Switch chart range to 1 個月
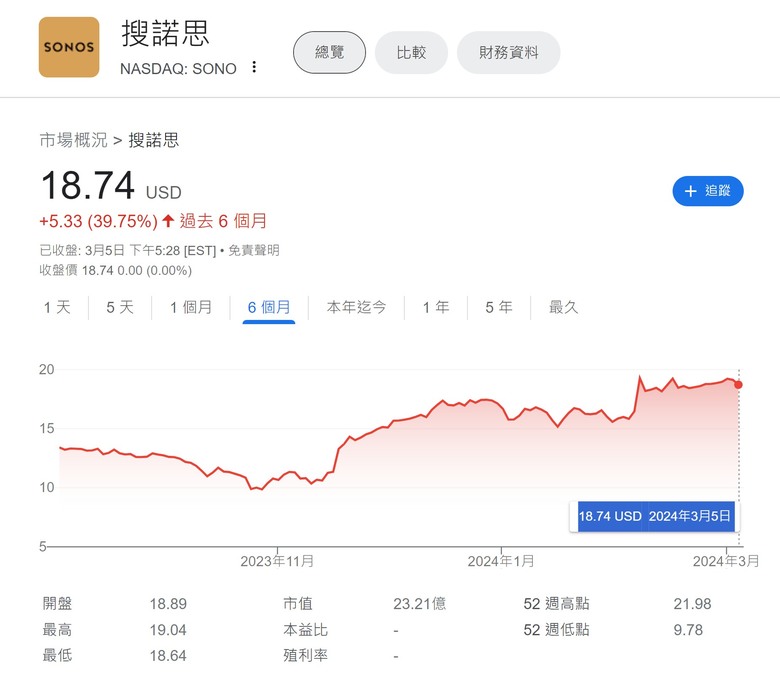780x679 pixels. pos(191,307)
